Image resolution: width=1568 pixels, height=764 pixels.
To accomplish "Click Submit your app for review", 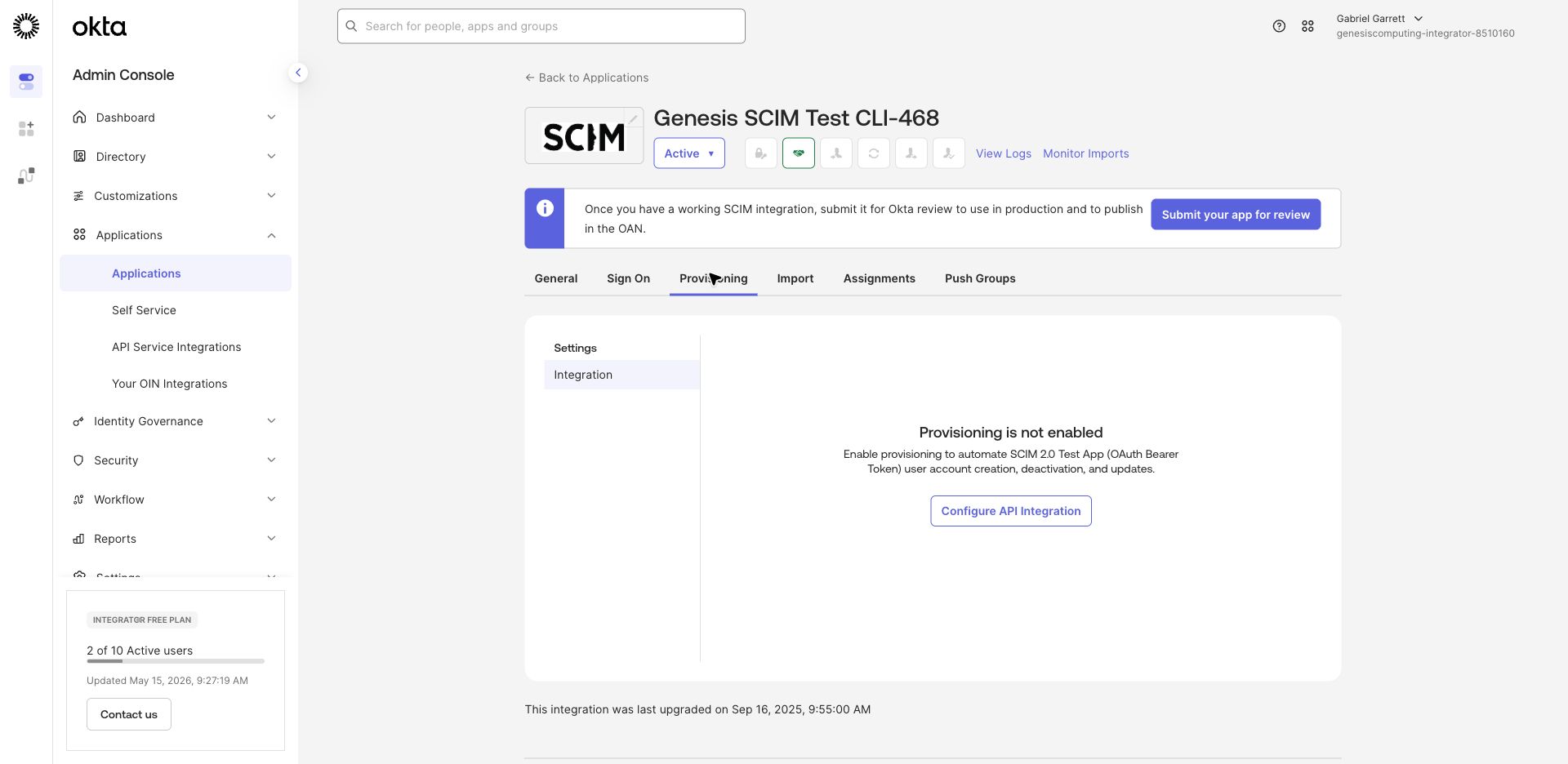I will pos(1236,215).
